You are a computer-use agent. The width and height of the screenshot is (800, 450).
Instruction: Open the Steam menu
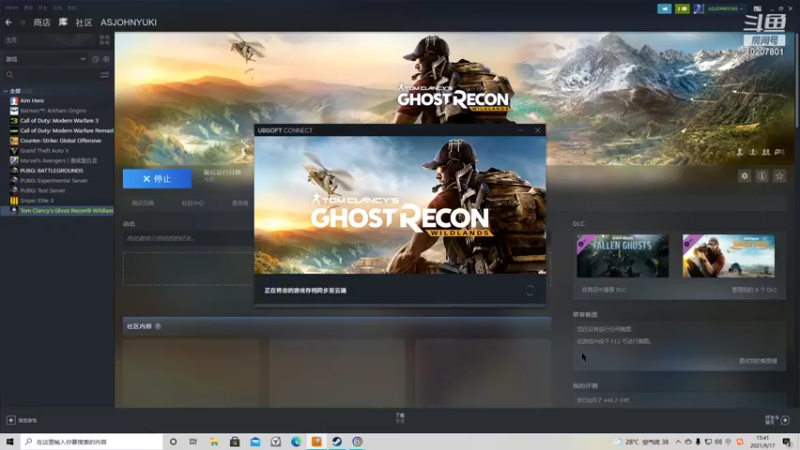coord(11,8)
